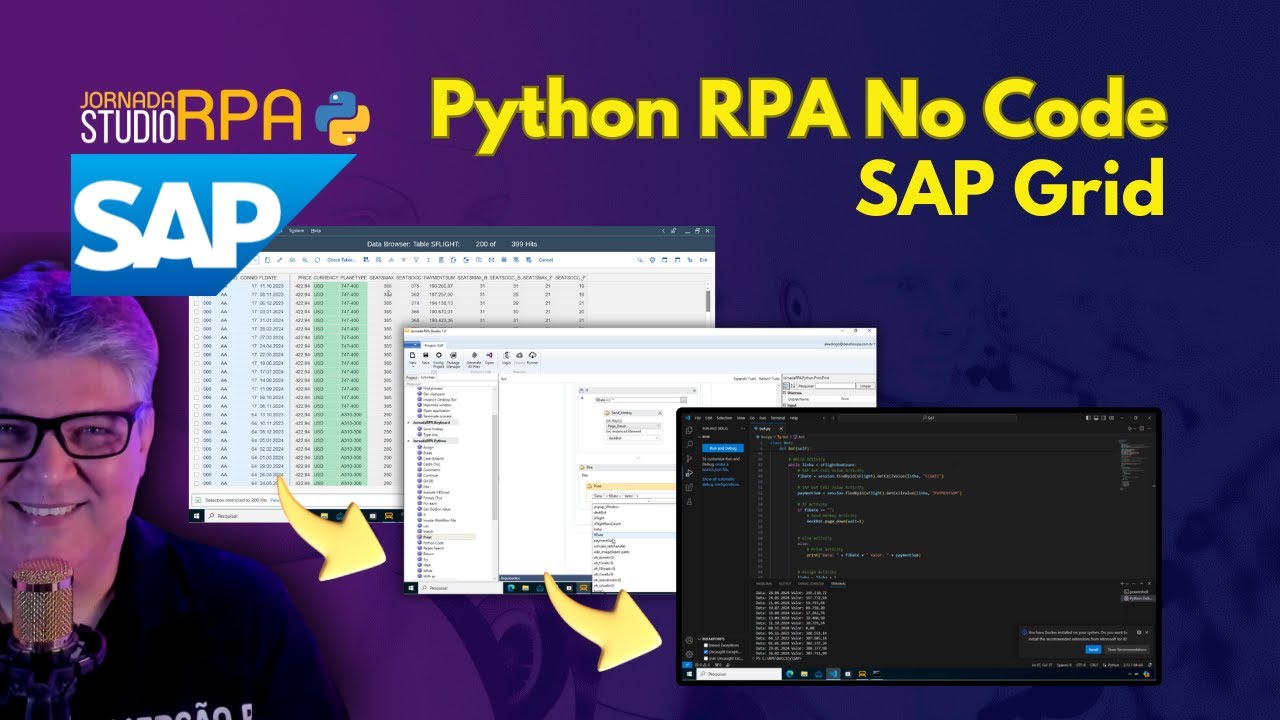
Task: Open VS Code Terminal menu
Action: click(x=777, y=418)
